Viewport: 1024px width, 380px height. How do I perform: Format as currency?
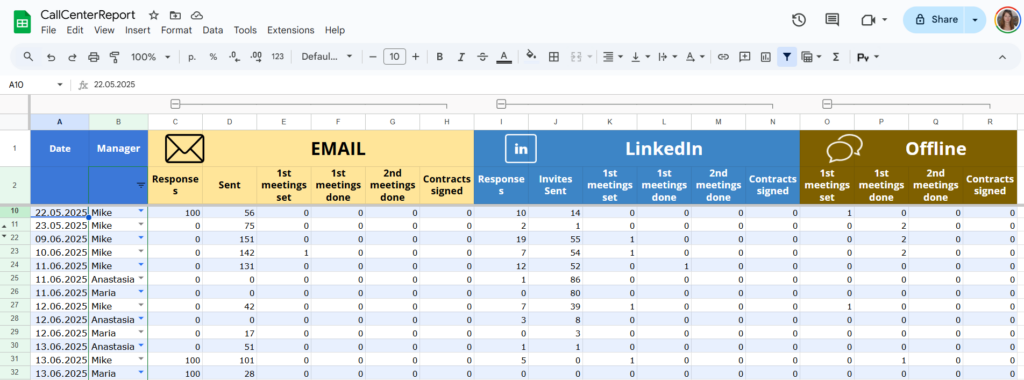[191, 57]
